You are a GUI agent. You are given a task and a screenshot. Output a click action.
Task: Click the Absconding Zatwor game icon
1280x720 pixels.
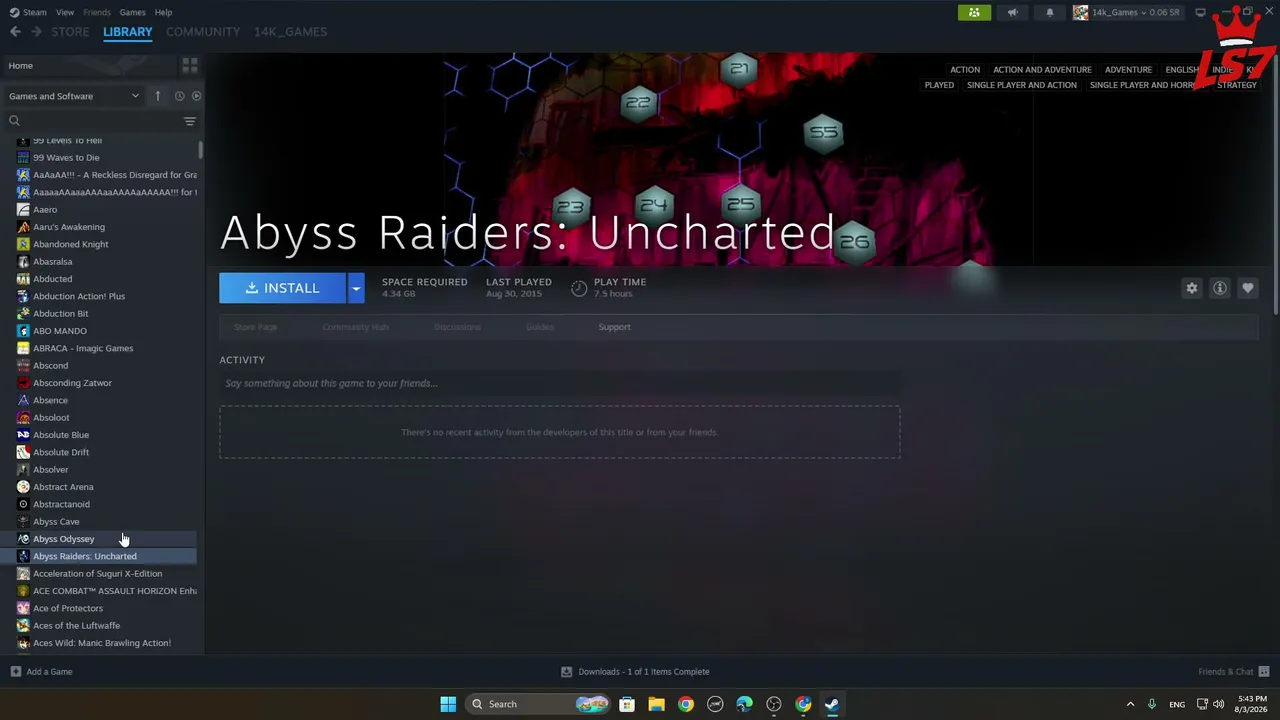click(x=23, y=383)
